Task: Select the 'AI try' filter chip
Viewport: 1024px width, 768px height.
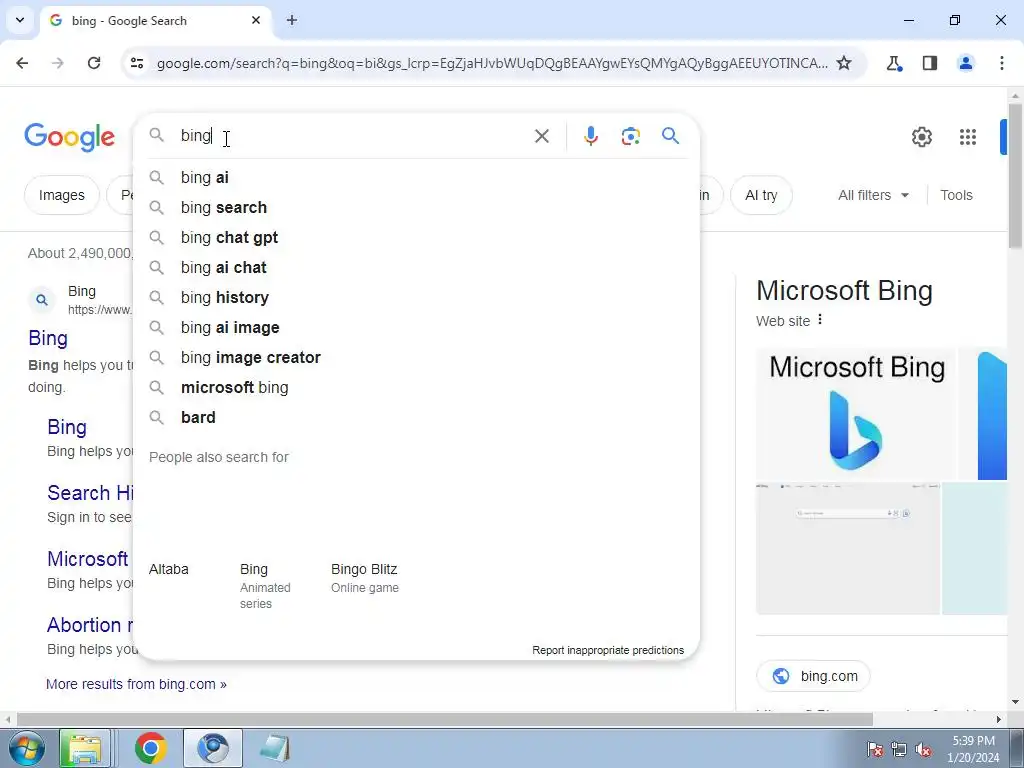Action: click(761, 195)
